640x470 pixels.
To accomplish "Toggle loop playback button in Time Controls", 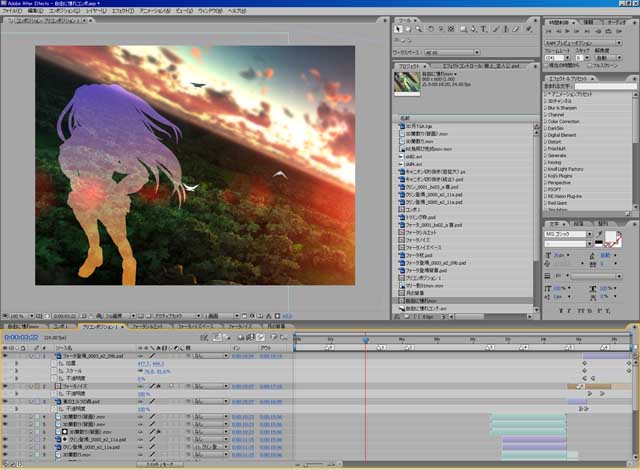I will [x=609, y=31].
